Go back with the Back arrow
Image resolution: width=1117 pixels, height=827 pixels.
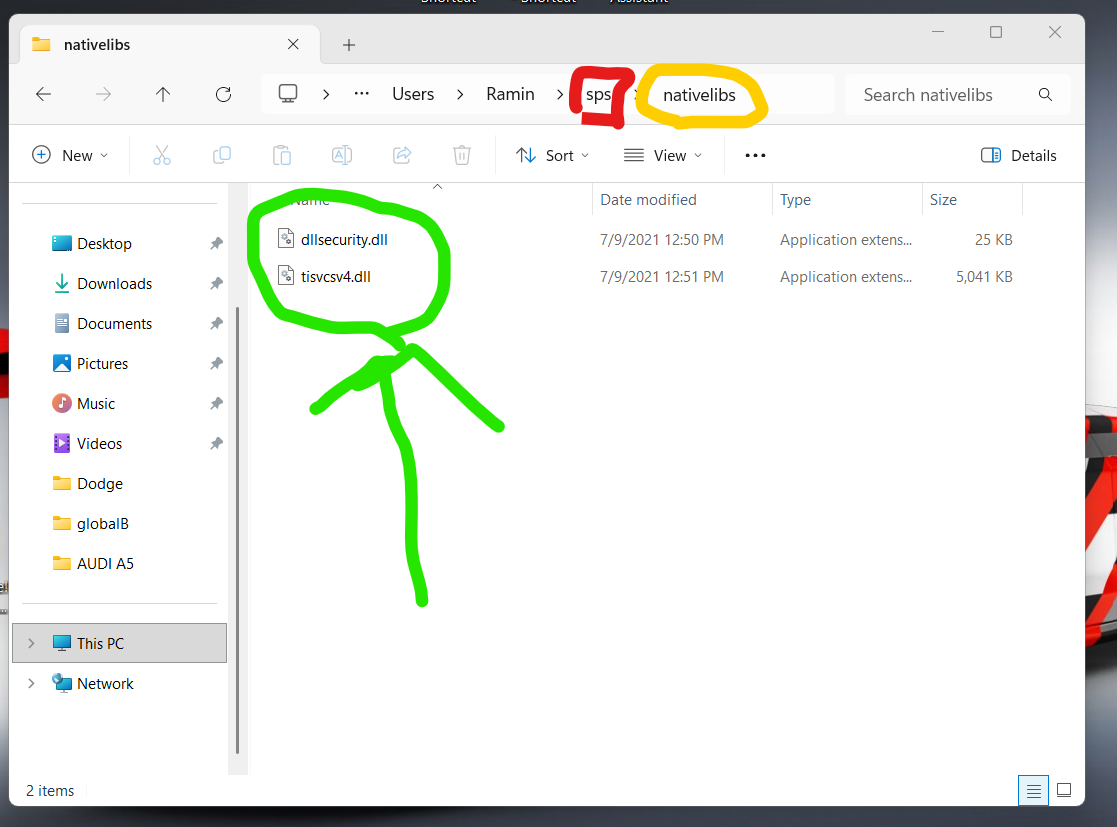pos(43,94)
